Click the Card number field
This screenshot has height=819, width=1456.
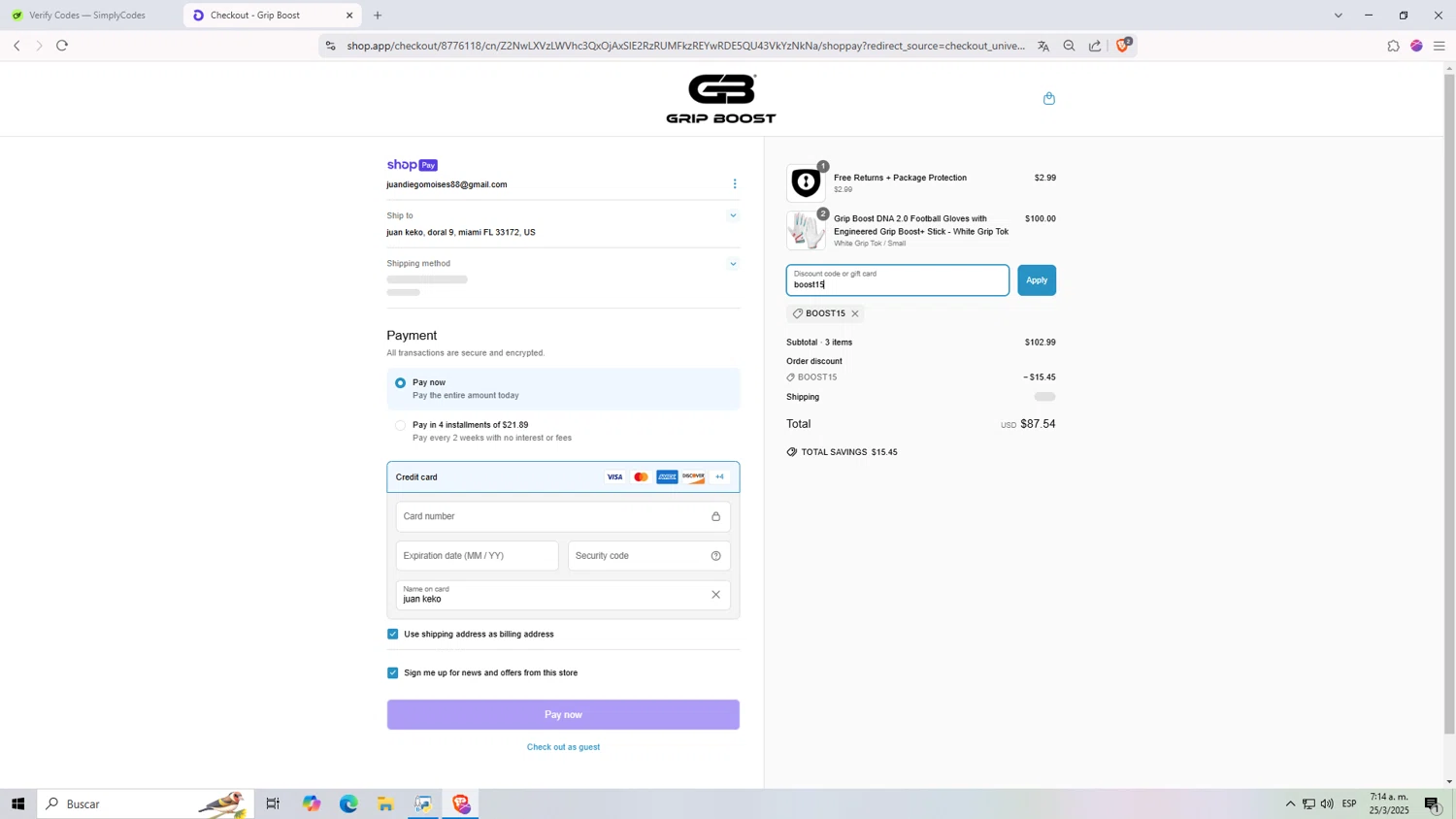[x=563, y=516]
